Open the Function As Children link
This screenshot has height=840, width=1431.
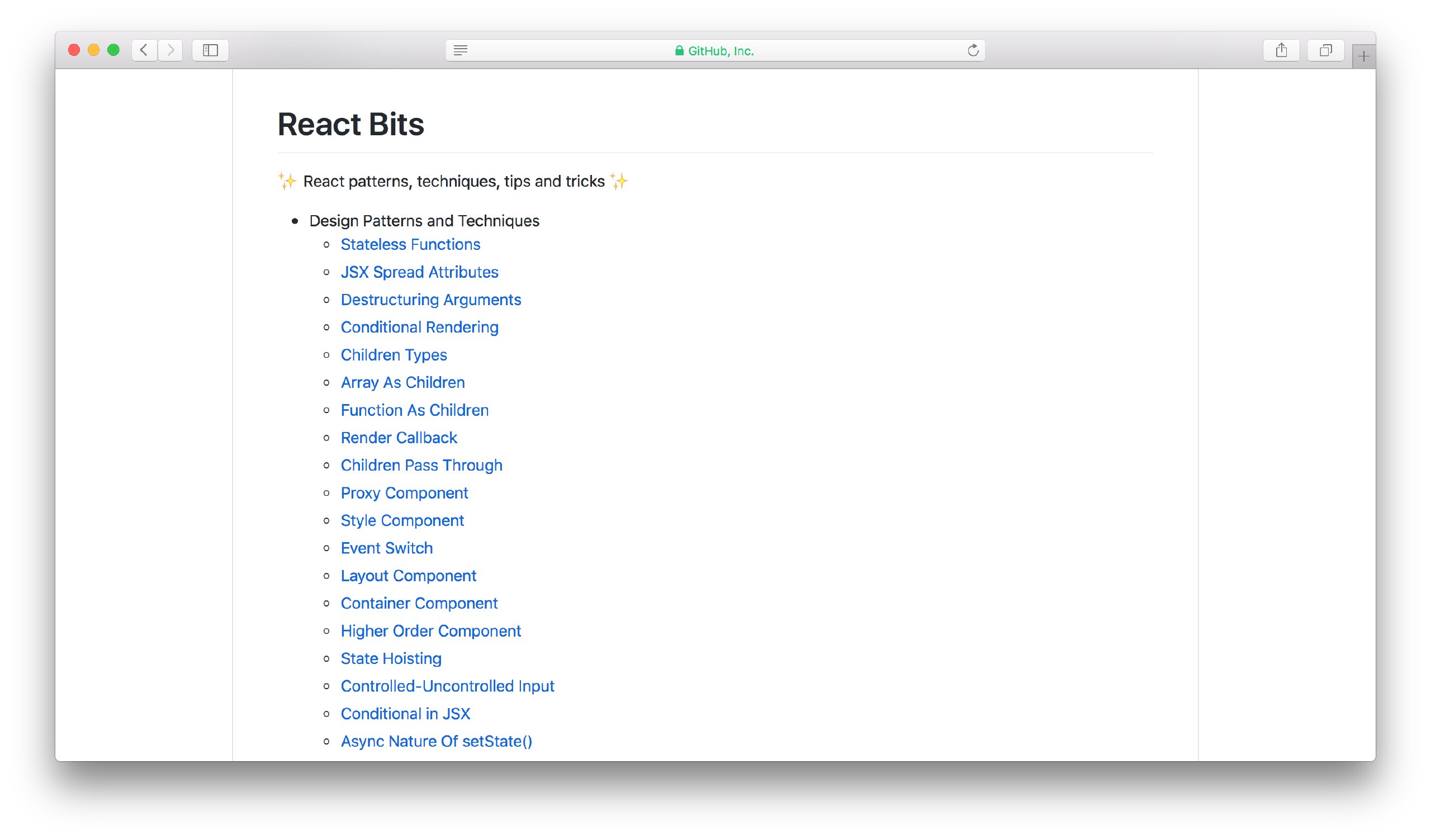coord(415,410)
